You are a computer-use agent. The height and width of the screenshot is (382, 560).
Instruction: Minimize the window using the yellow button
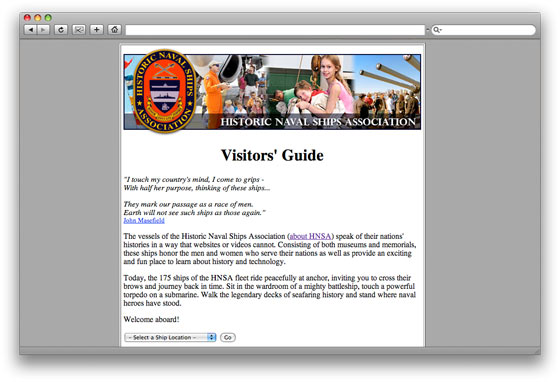(38, 17)
